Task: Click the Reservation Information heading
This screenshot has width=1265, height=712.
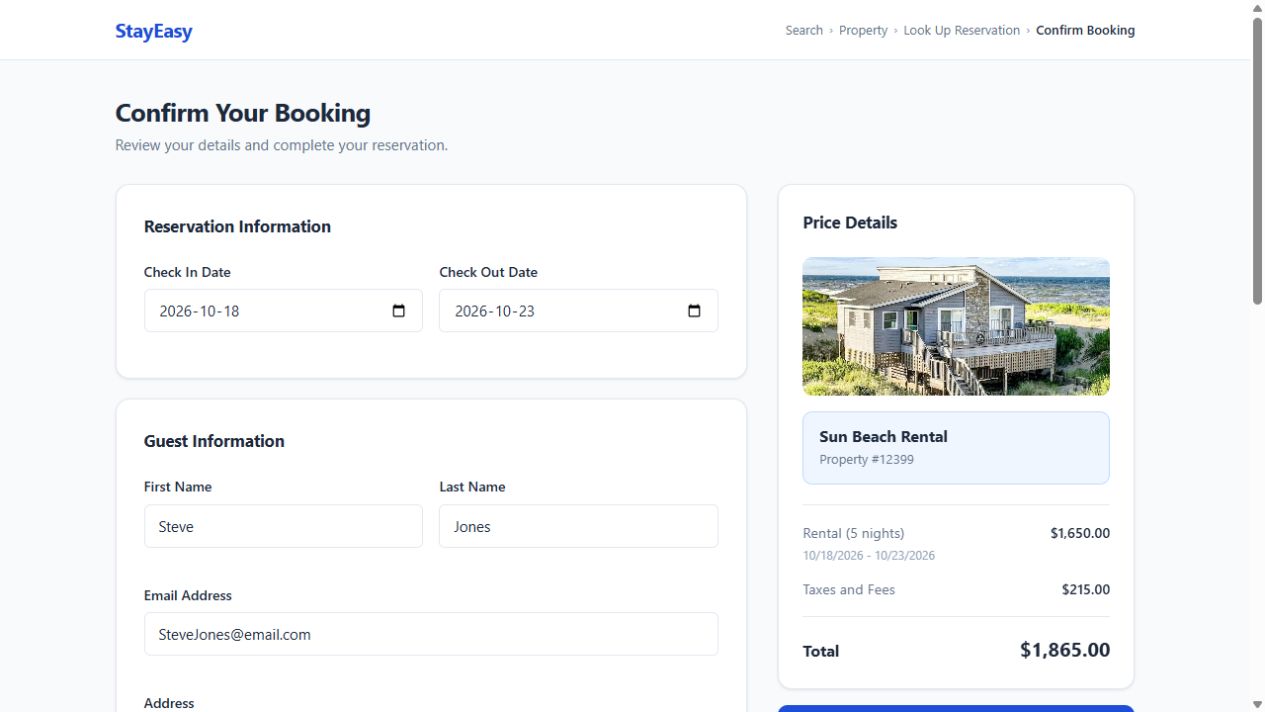Action: 237,226
